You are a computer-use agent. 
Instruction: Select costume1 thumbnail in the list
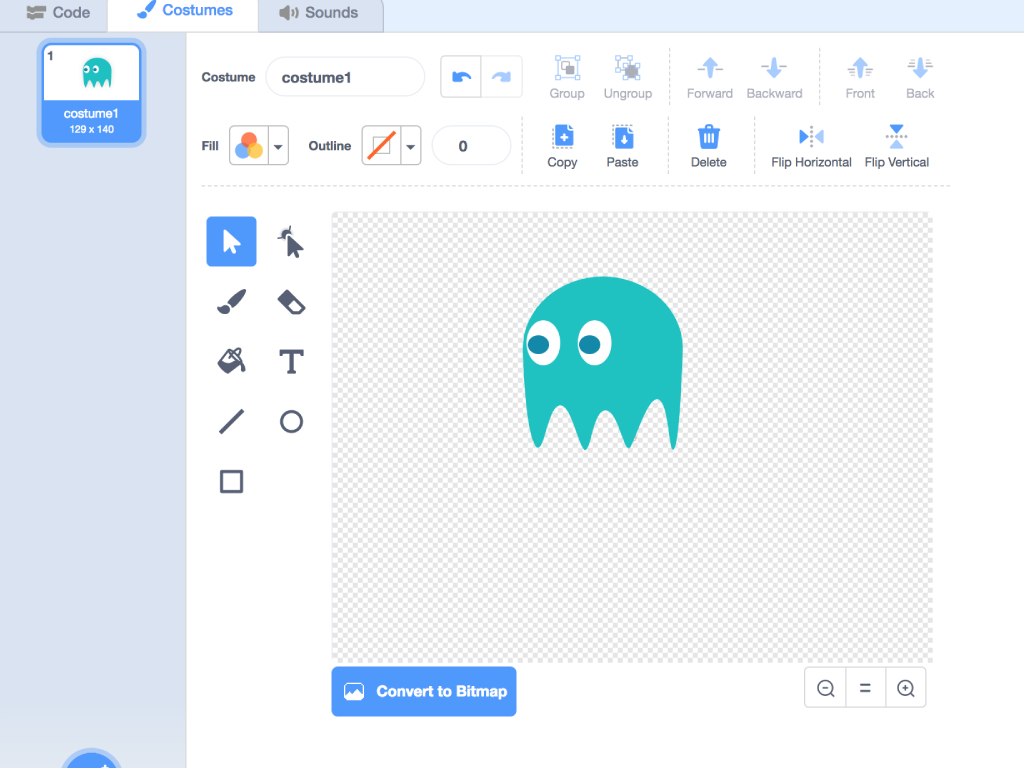coord(91,92)
